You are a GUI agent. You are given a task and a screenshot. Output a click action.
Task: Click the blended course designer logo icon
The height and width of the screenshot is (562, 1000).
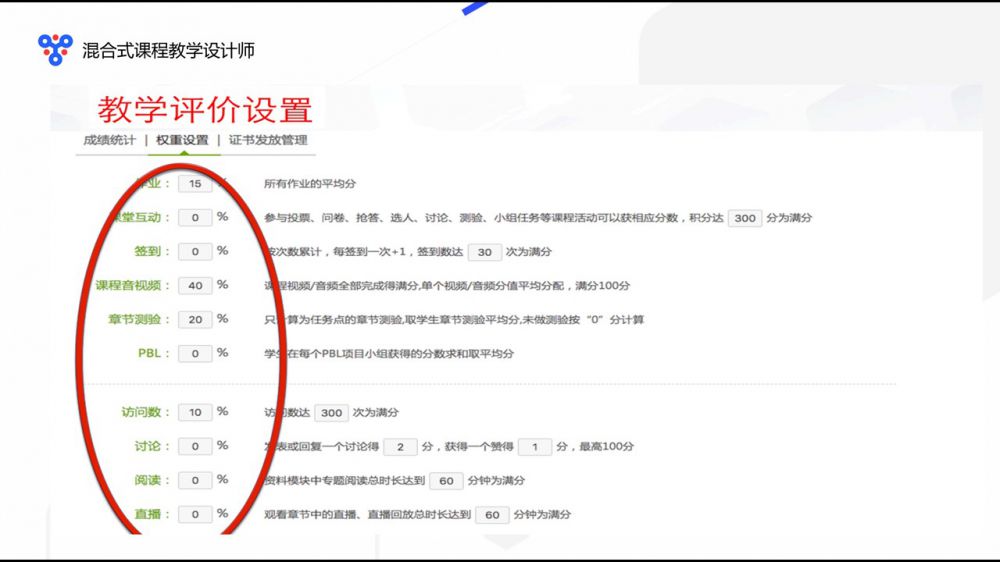tap(55, 49)
